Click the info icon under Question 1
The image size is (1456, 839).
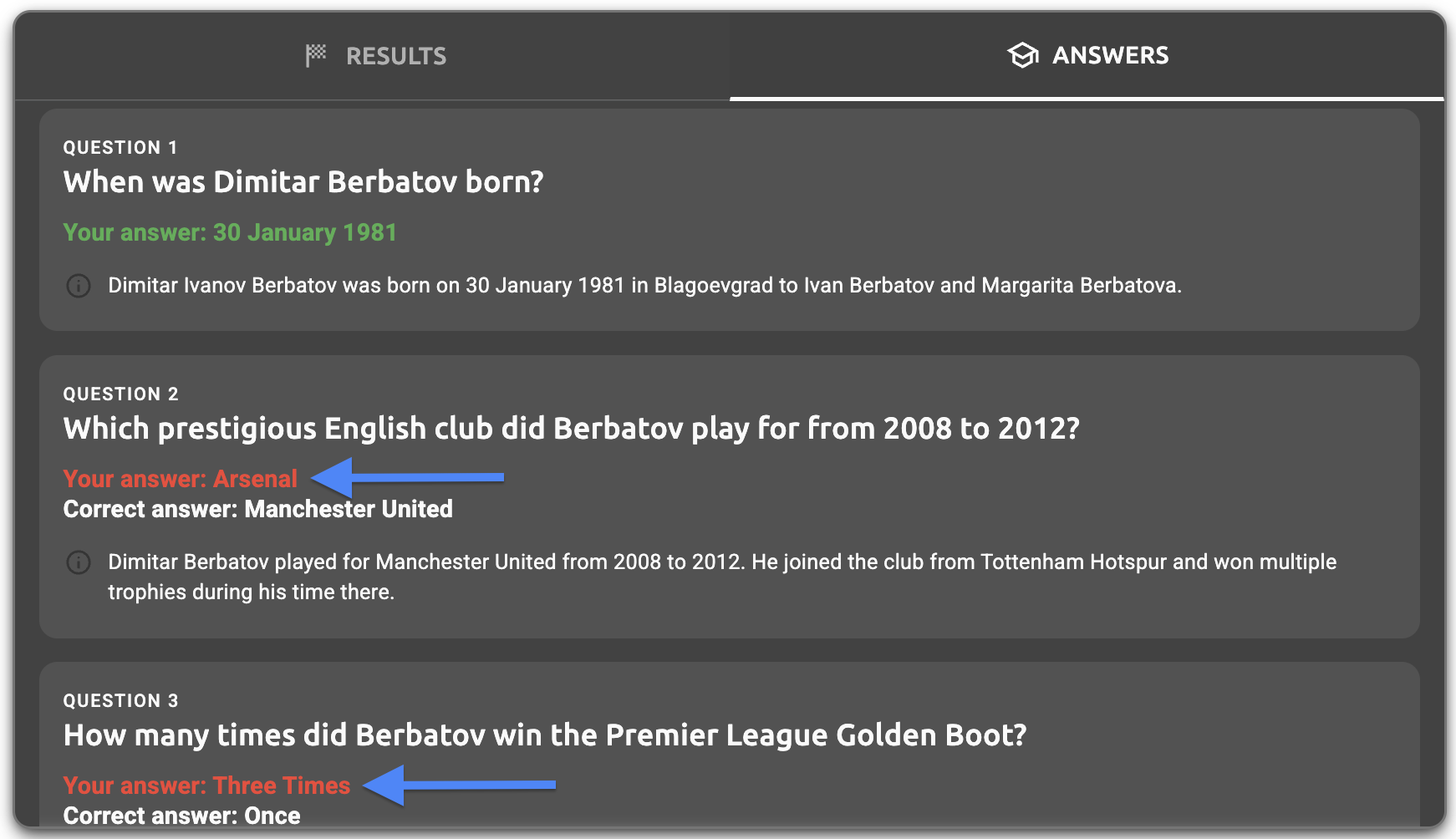pos(79,286)
